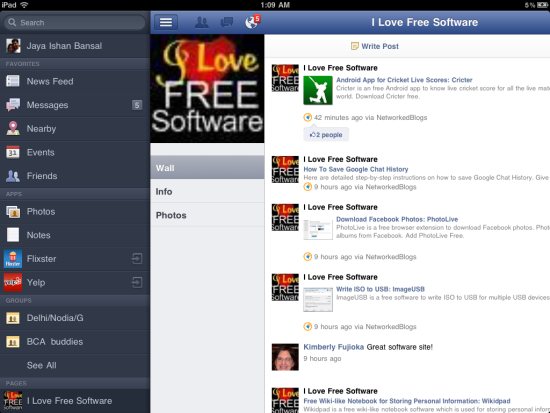Click the Cricter app thumbnail
550x413 pixels.
click(318, 90)
